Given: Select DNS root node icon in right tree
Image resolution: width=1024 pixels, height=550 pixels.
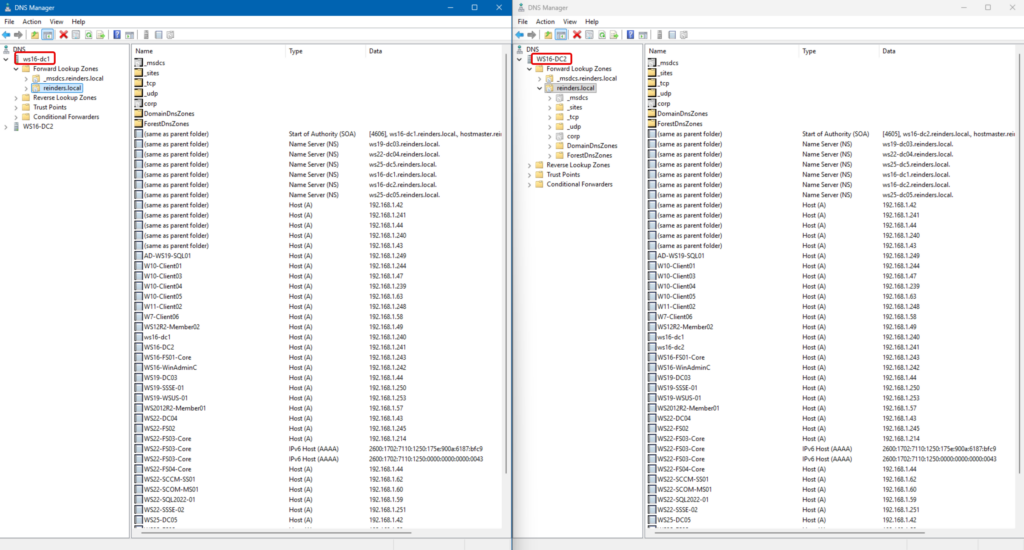Looking at the screenshot, I should pyautogui.click(x=520, y=49).
